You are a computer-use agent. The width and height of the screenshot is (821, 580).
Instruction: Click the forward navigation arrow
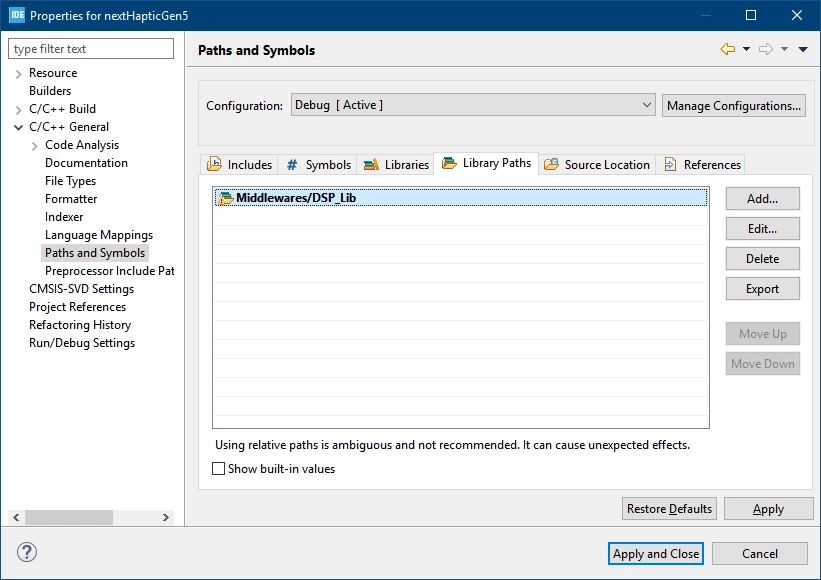point(766,49)
